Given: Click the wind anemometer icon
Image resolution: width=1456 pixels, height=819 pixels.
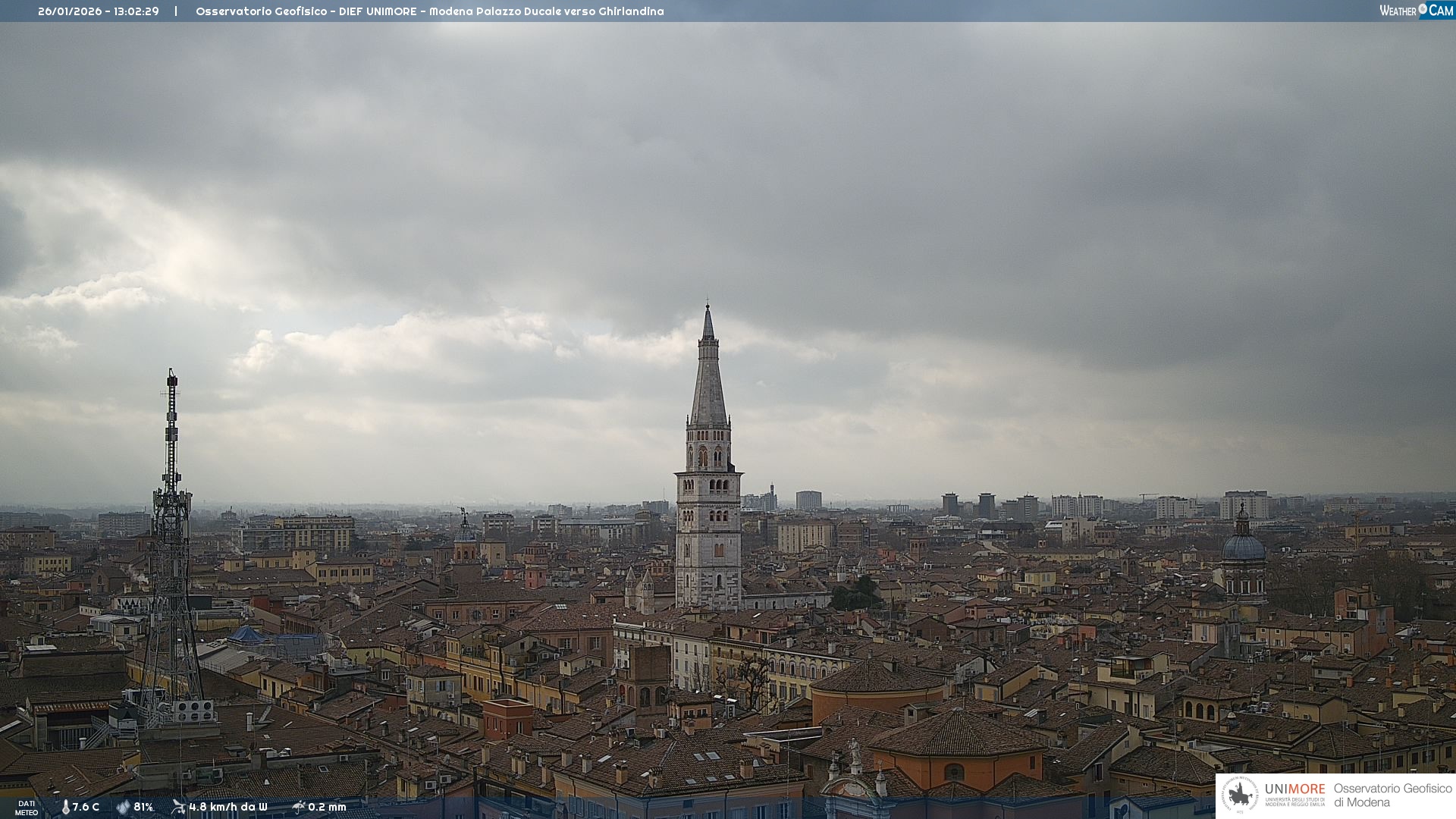Looking at the screenshot, I should (x=178, y=807).
